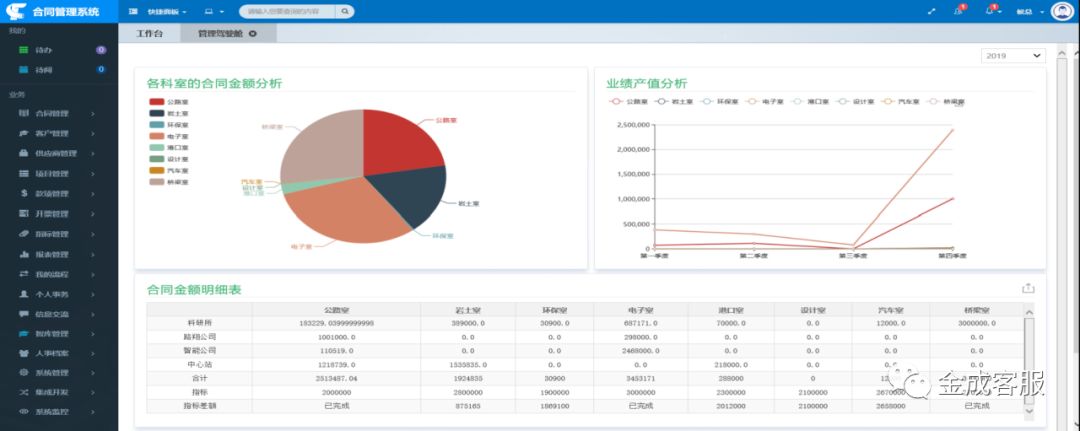1080x431 pixels.
Task: Click the 岩土室 color swatch in pie legend
Action: (x=156, y=114)
